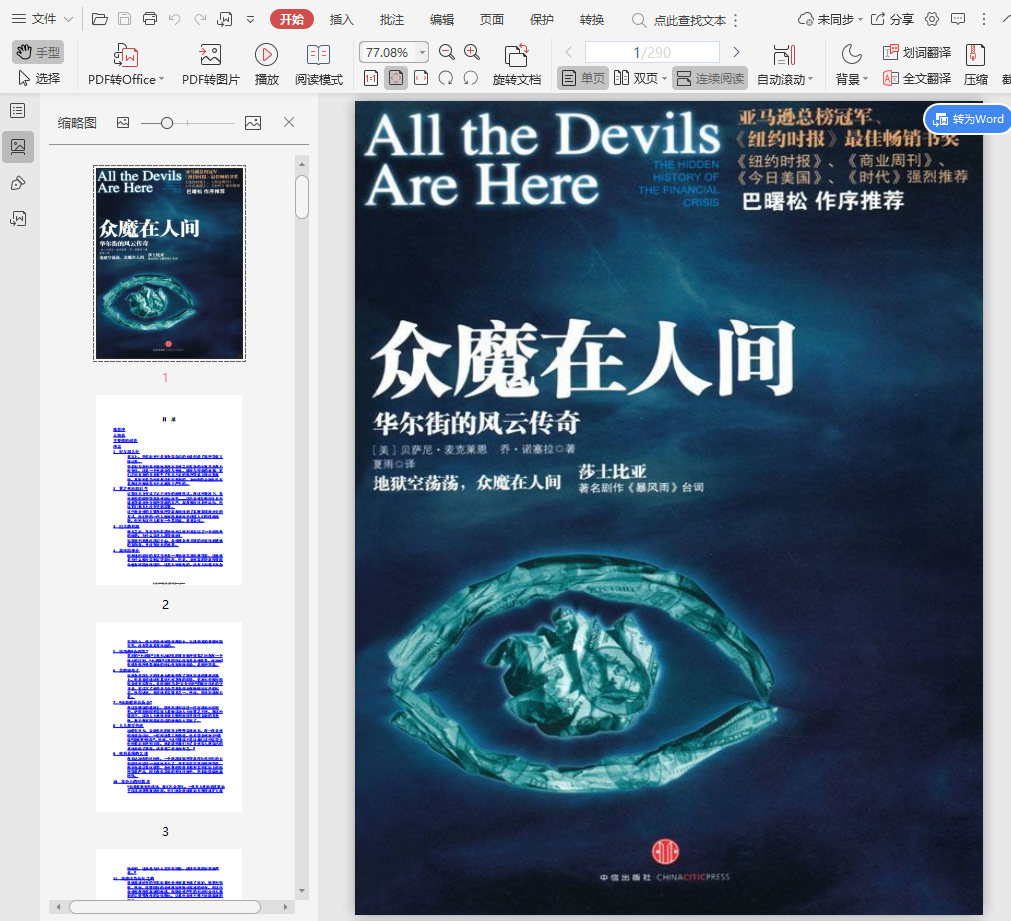Expand the 背景 dropdown arrow
1011x921 pixels.
click(865, 79)
